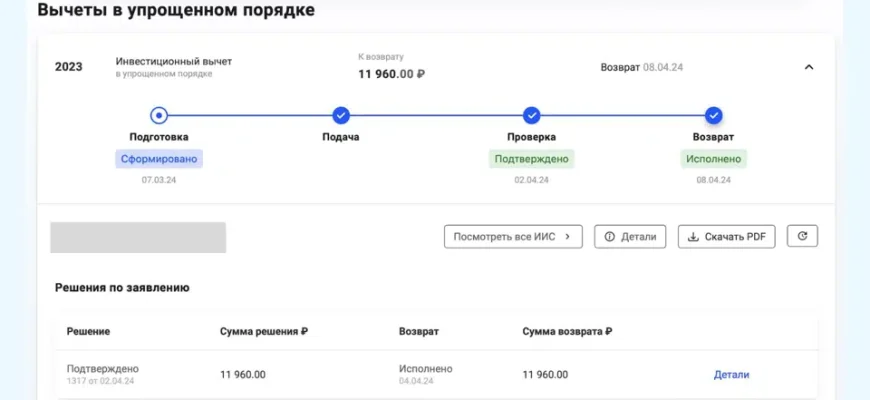Click the download icon in Скачать PDF

pos(692,237)
